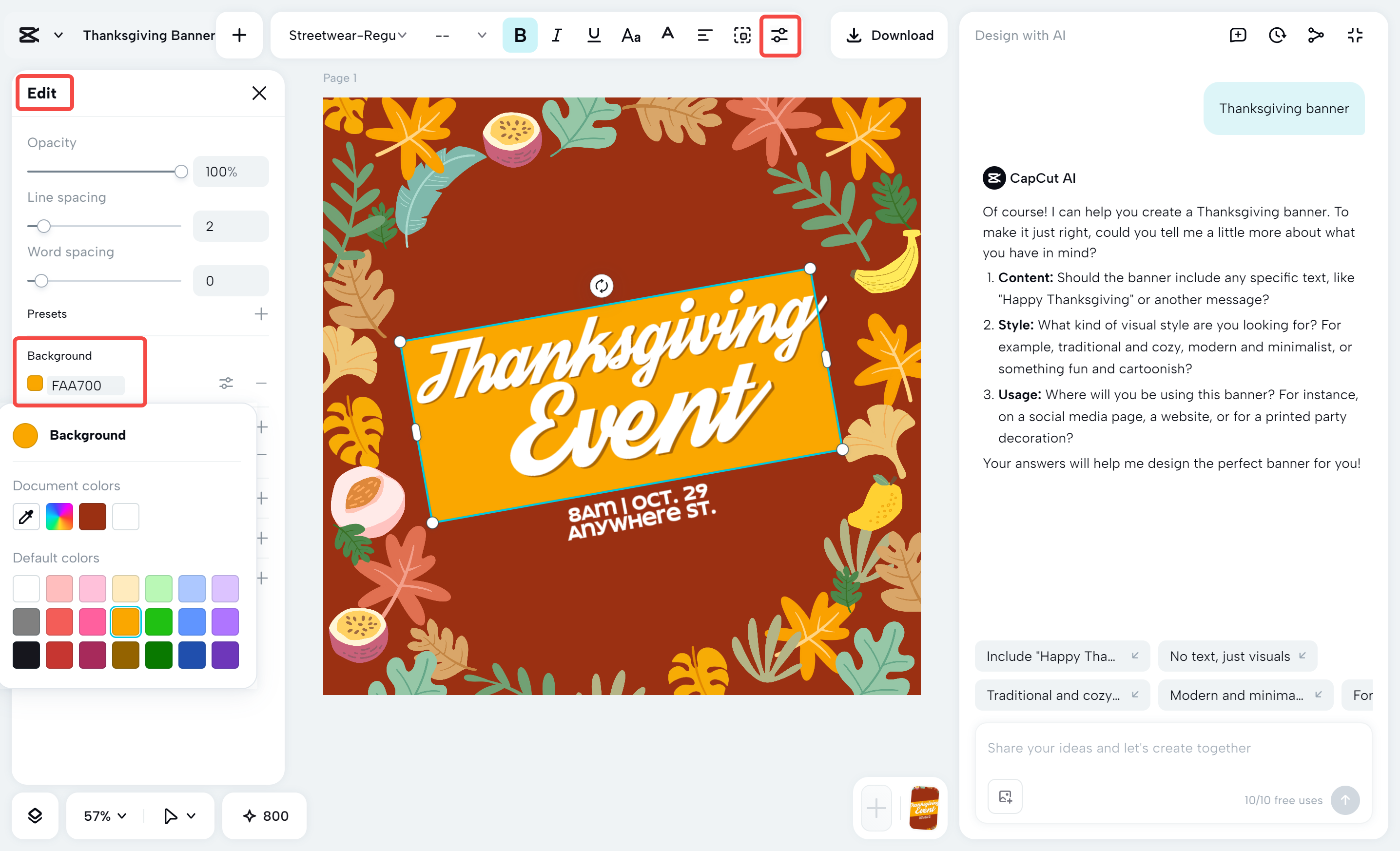Image resolution: width=1400 pixels, height=851 pixels.
Task: Click the text case Aa icon
Action: click(631, 35)
